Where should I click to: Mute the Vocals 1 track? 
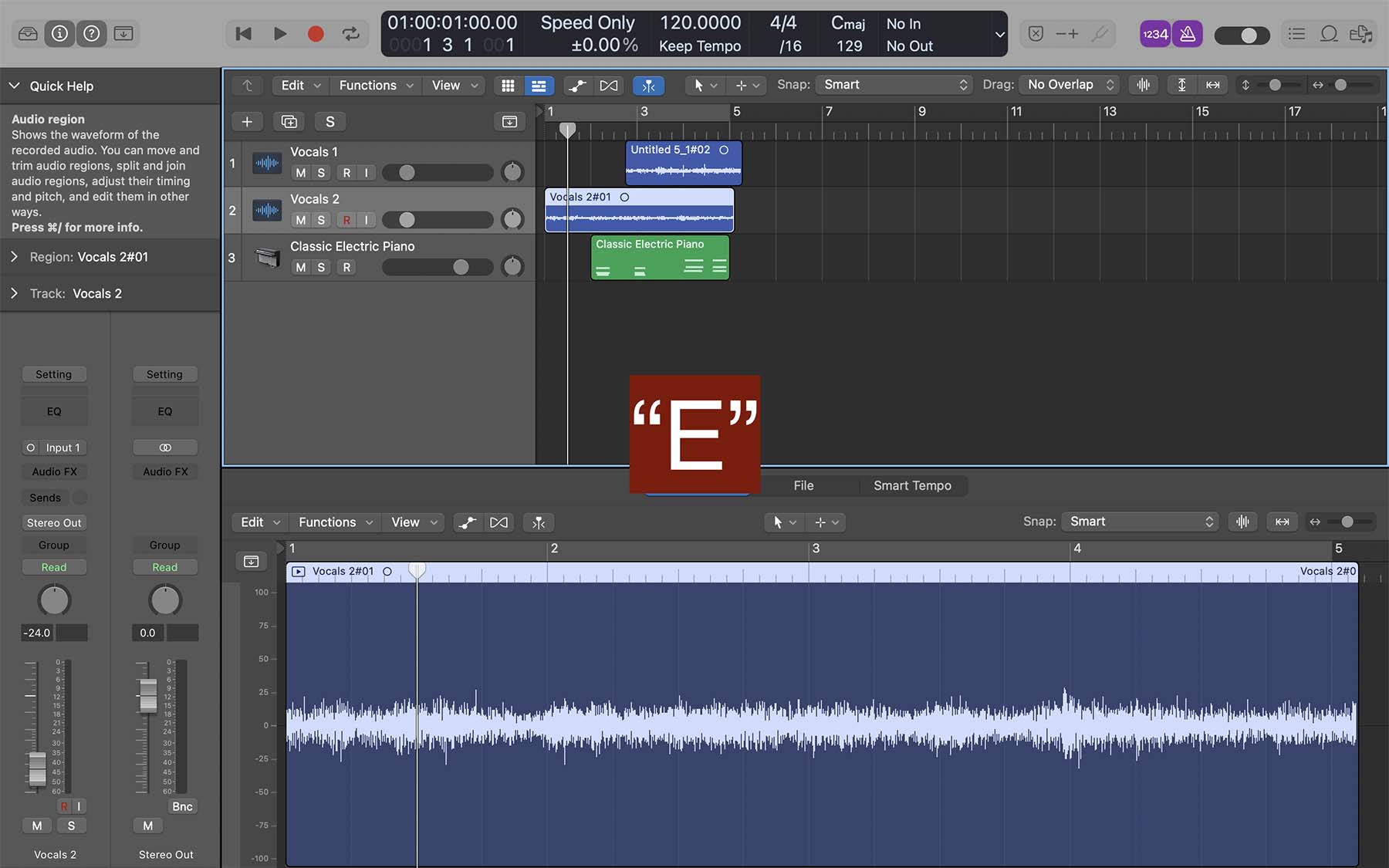click(x=300, y=173)
